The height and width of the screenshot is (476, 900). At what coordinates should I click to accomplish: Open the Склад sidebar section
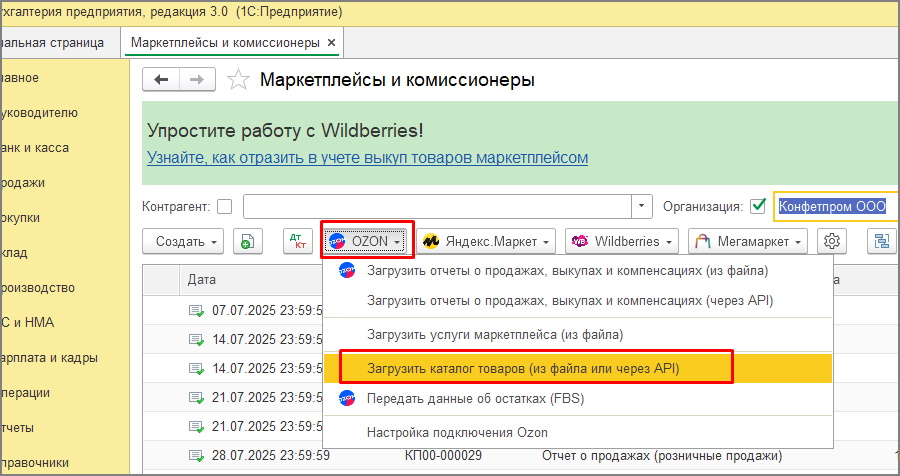(14, 253)
